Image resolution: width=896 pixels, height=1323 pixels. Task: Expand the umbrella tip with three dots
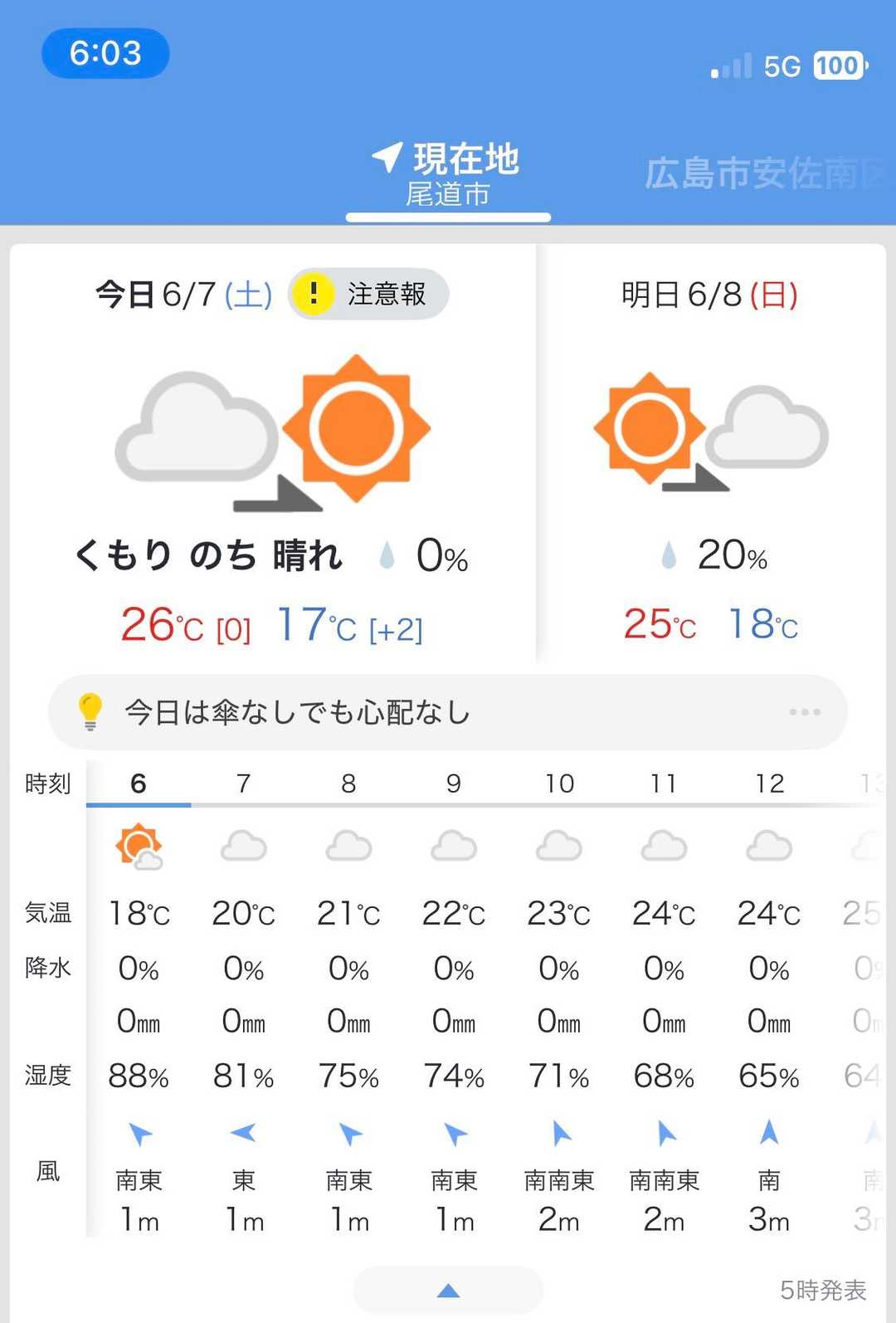tap(804, 712)
